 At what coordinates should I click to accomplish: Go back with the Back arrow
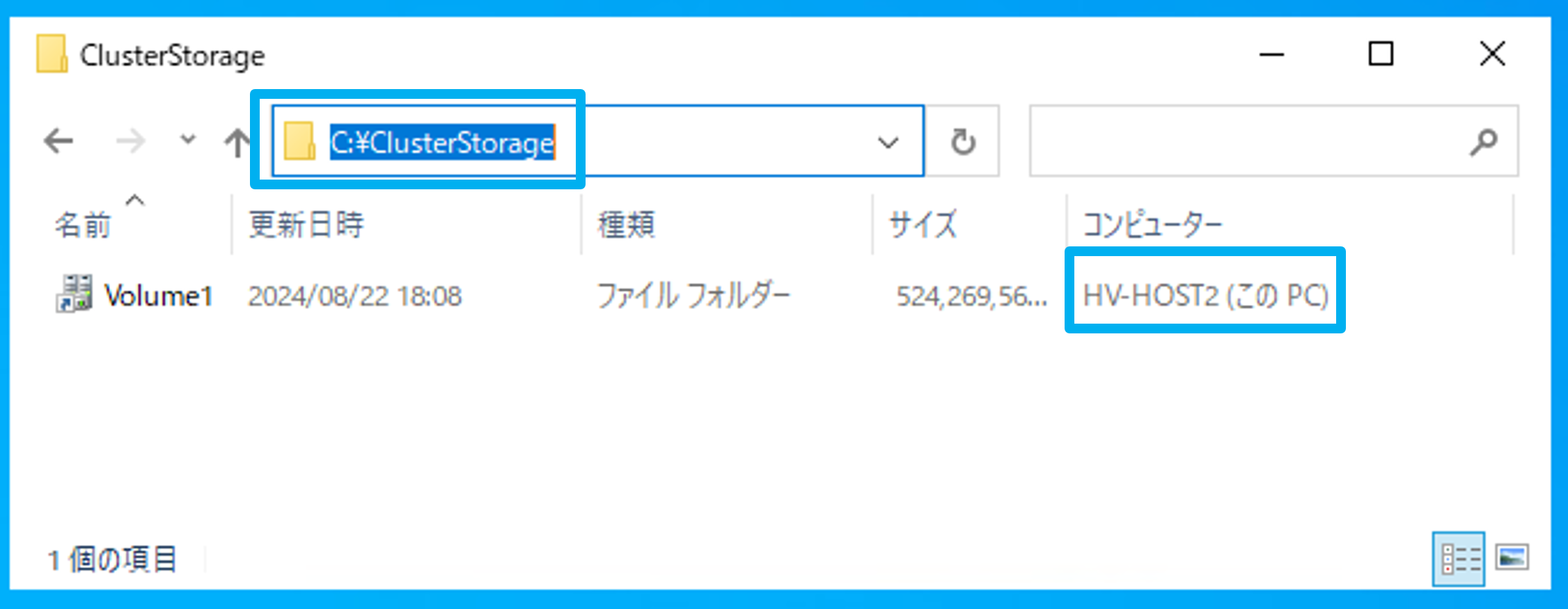58,141
